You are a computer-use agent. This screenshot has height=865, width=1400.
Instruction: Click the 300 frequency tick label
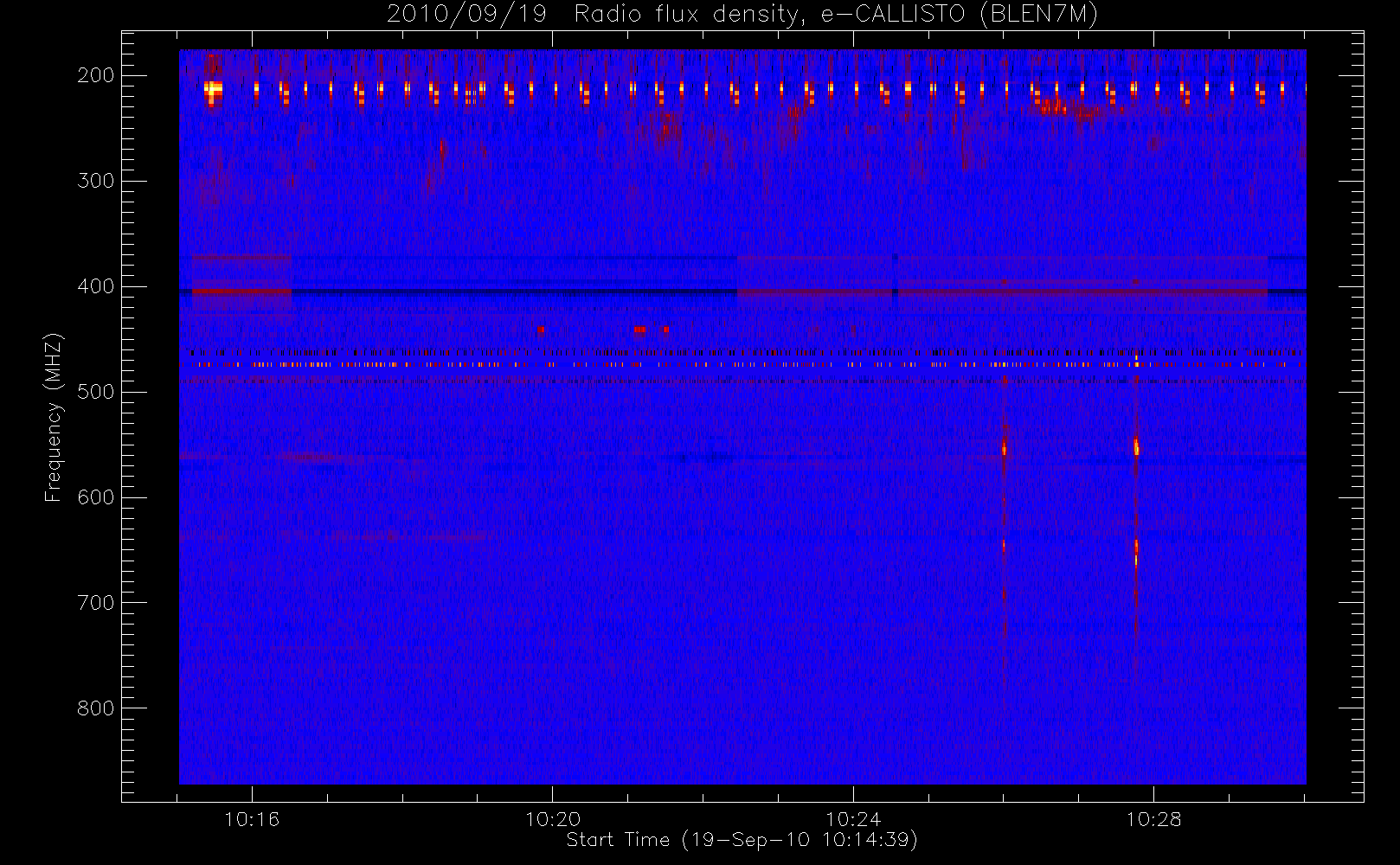(95, 181)
